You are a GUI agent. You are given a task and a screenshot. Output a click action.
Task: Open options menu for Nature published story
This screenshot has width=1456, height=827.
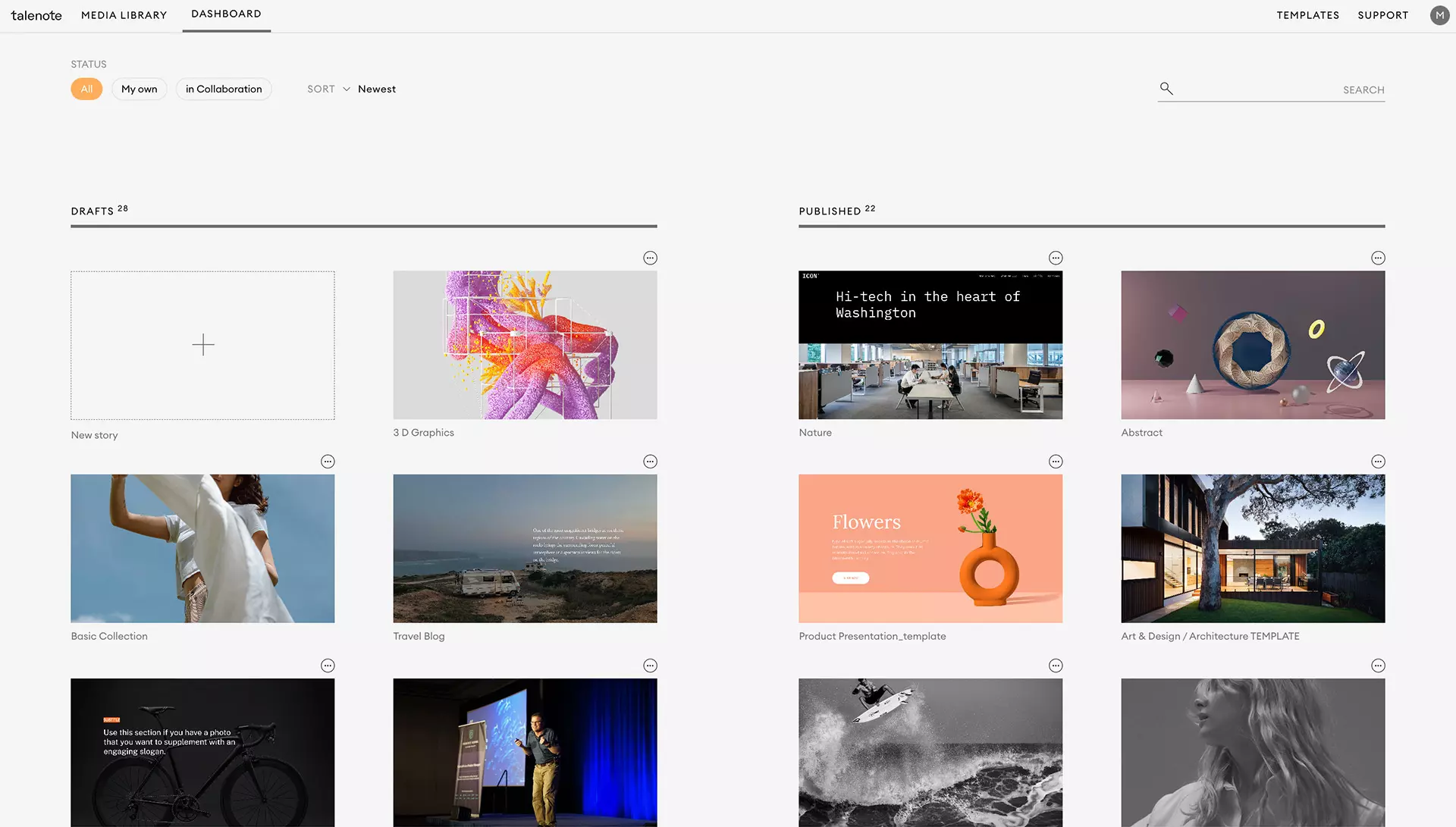pyautogui.click(x=1056, y=258)
